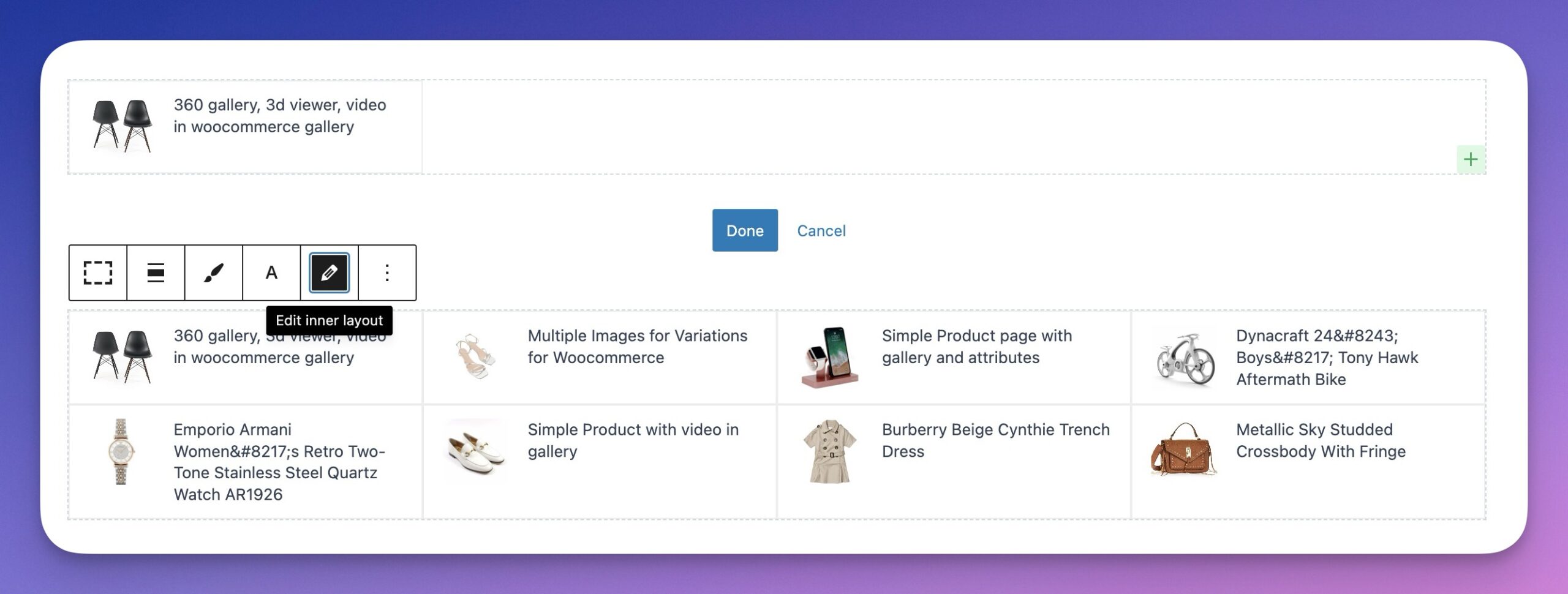This screenshot has height=594, width=1568.
Task: Toggle the Edit inner layout pencil
Action: tap(330, 273)
